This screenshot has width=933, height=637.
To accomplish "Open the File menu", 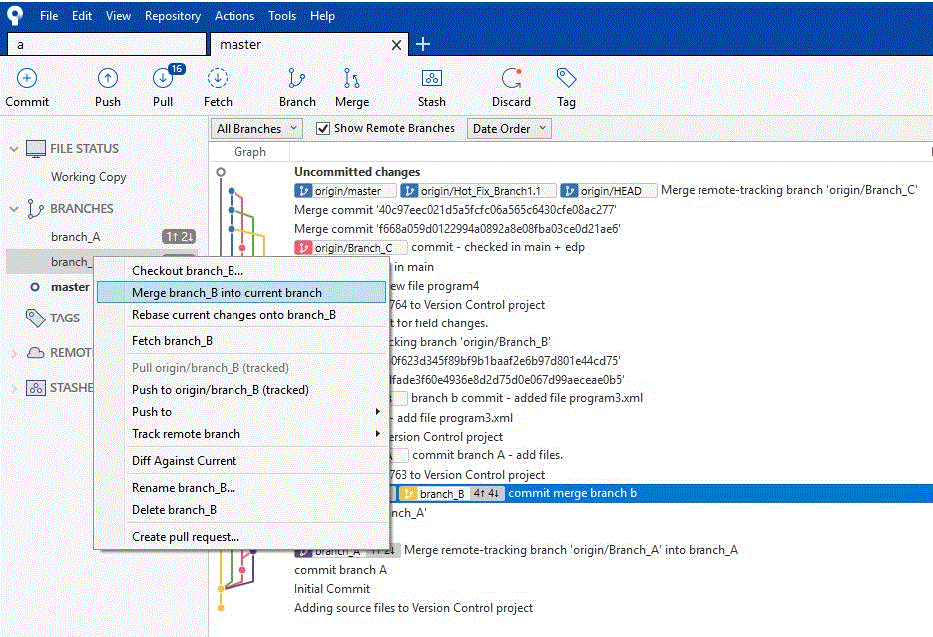I will pyautogui.click(x=49, y=15).
